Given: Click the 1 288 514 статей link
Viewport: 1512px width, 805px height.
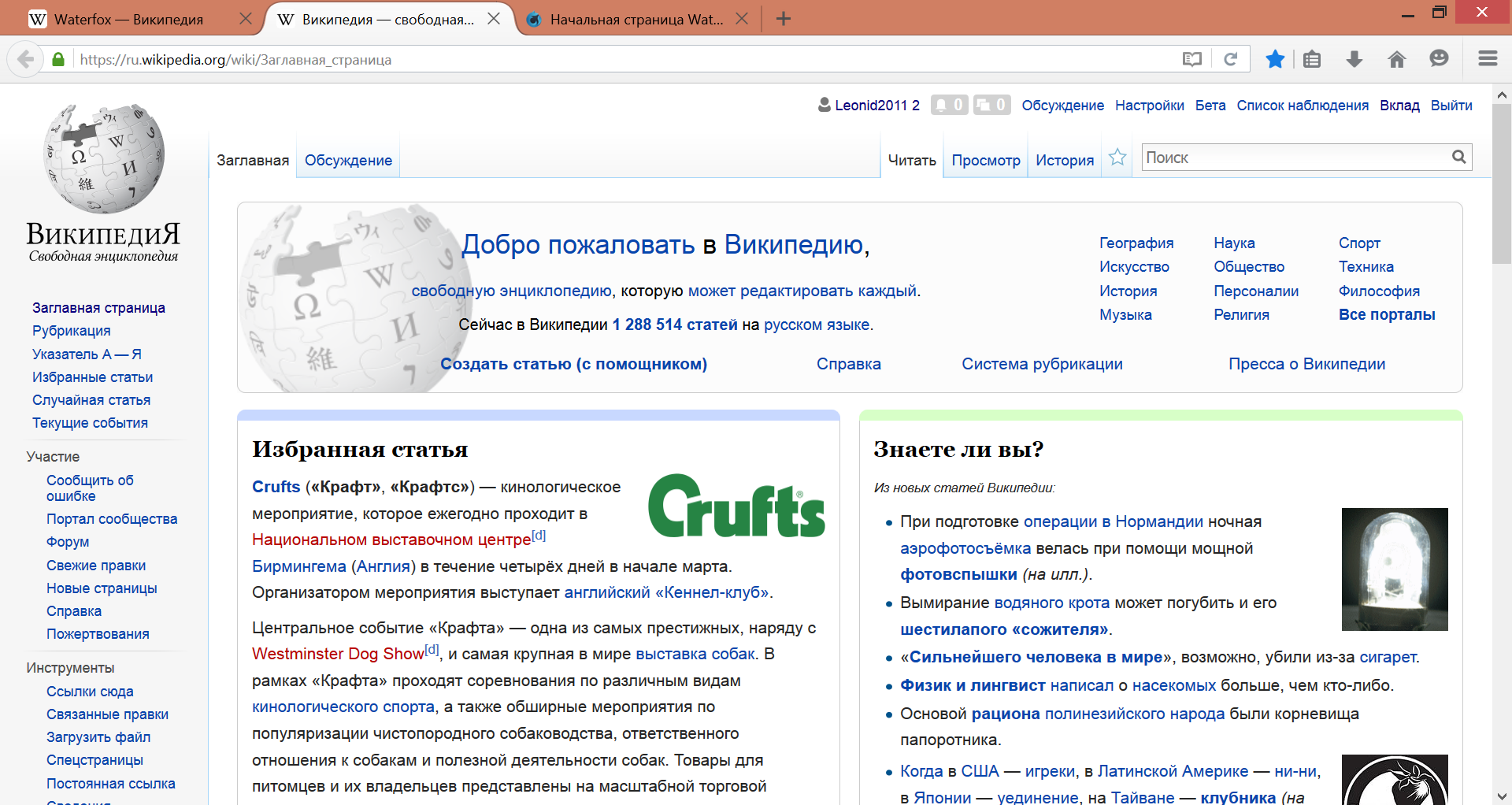Looking at the screenshot, I should (675, 325).
